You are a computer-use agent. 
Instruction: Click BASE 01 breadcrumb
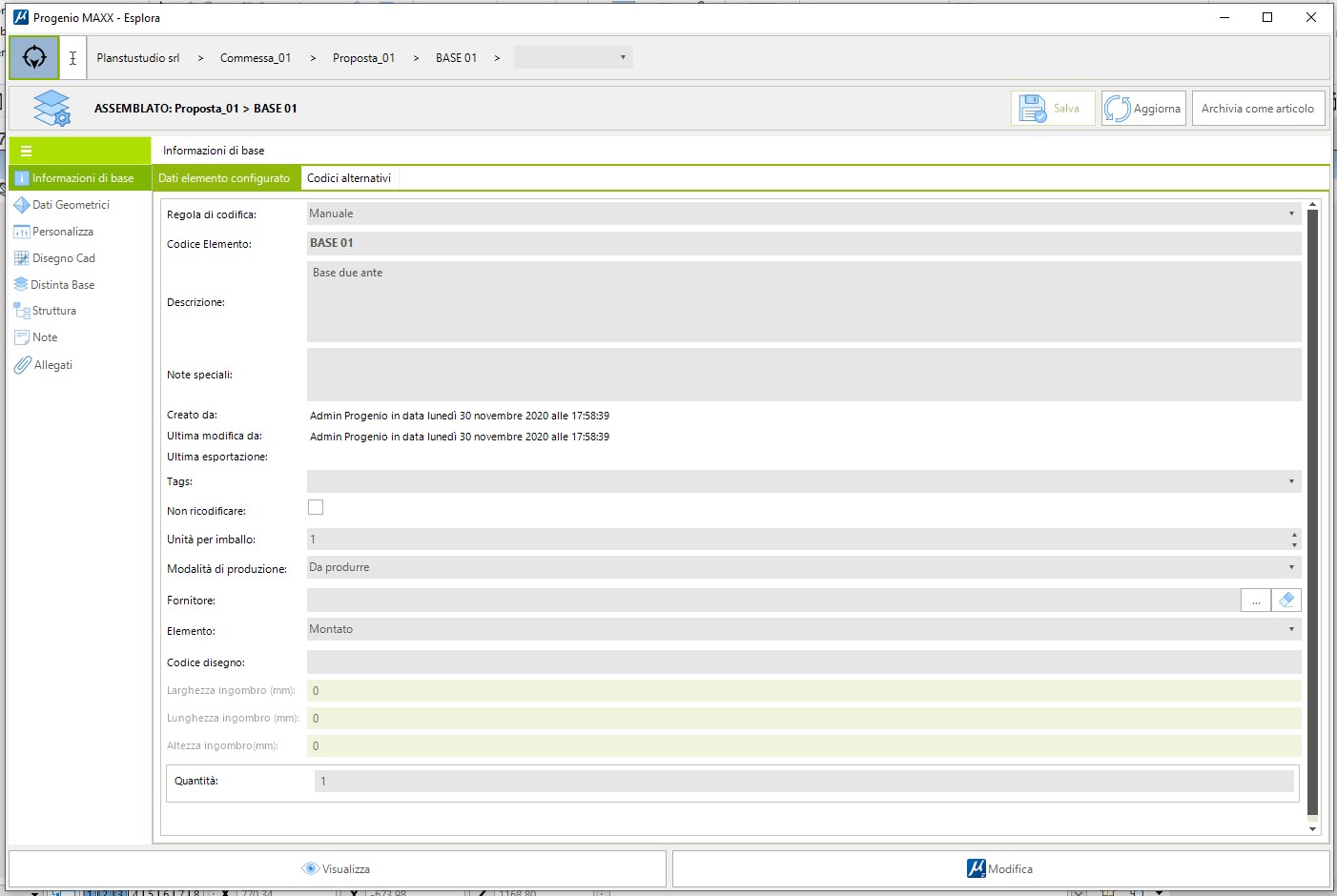pyautogui.click(x=457, y=58)
